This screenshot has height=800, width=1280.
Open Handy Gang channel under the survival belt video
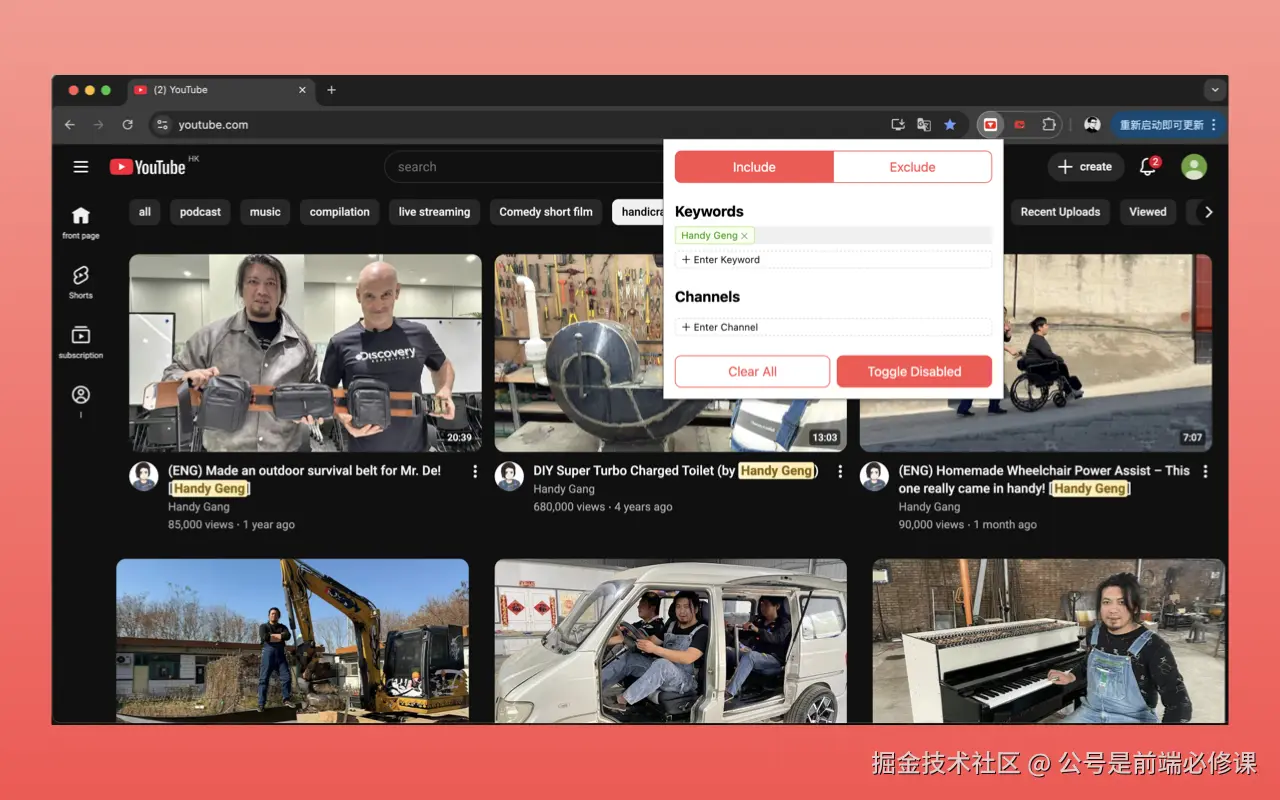[199, 507]
